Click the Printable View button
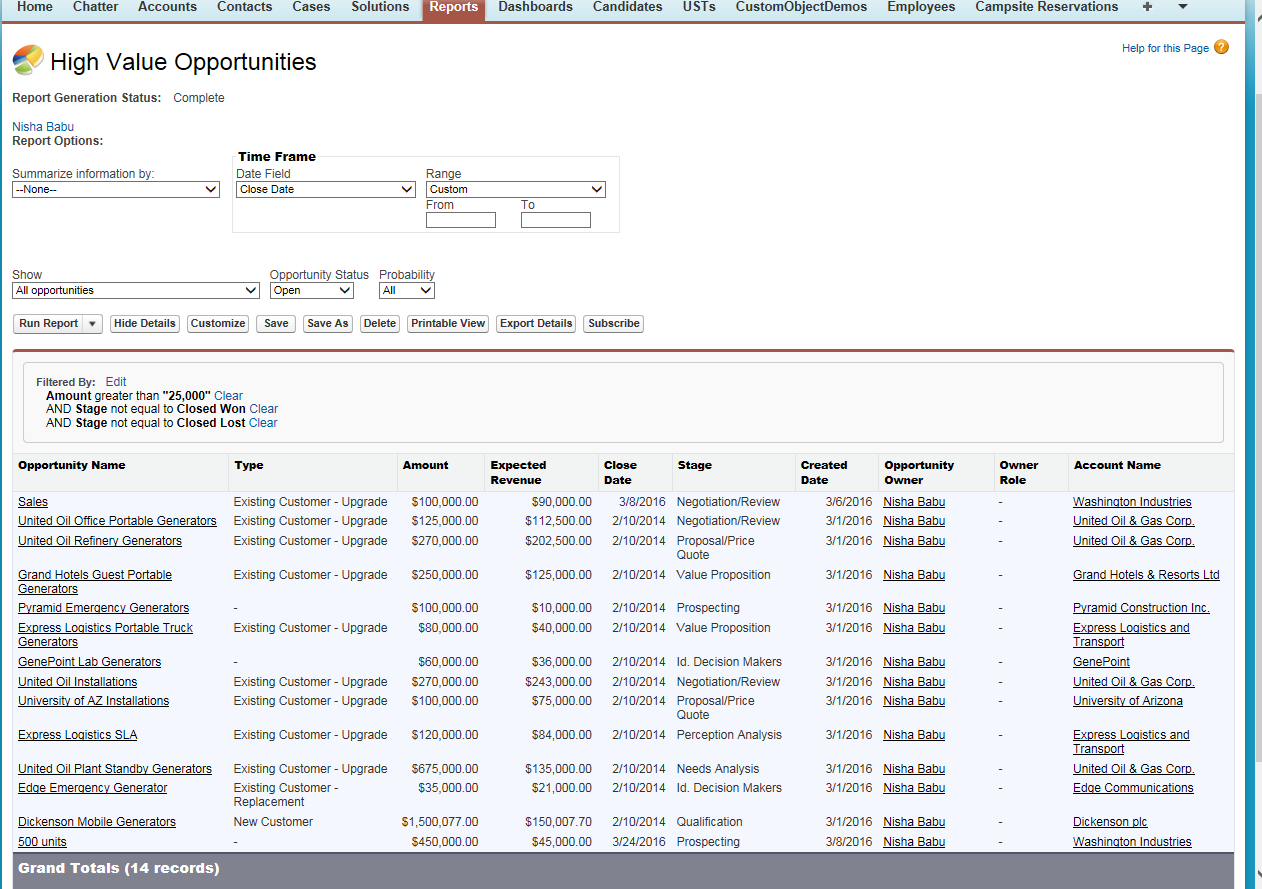The width and height of the screenshot is (1262, 889). (448, 324)
